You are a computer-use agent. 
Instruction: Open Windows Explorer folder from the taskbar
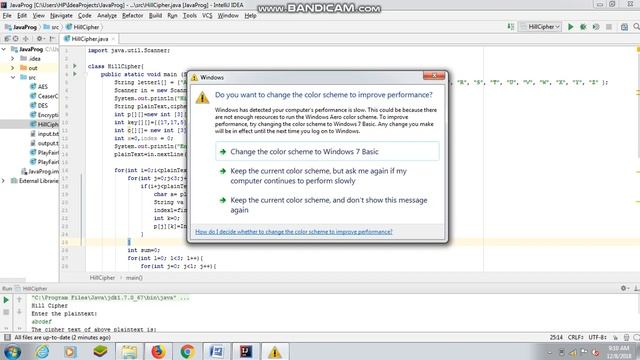[x=129, y=351]
